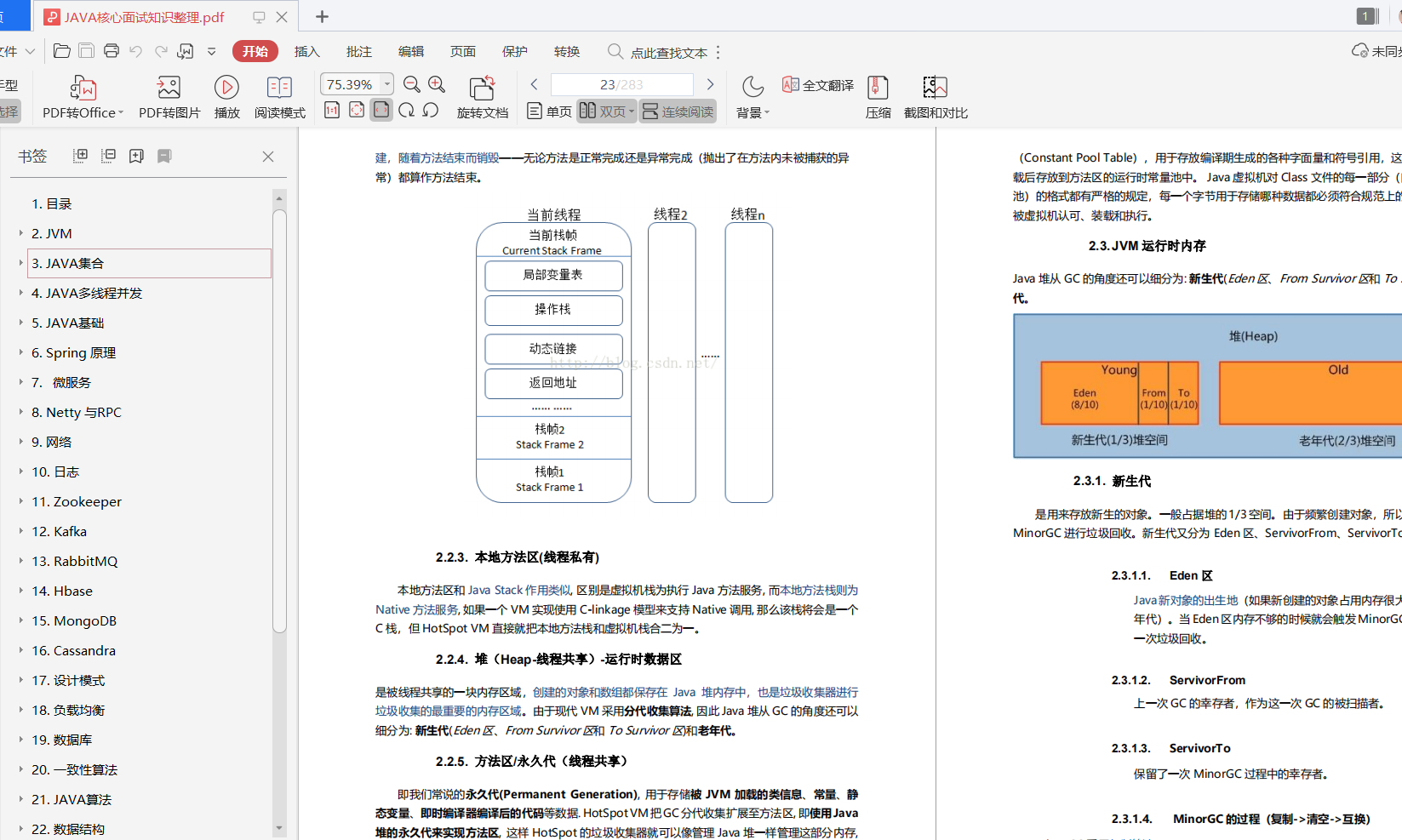
Task: Collapse all bookmarks icon
Action: point(108,156)
